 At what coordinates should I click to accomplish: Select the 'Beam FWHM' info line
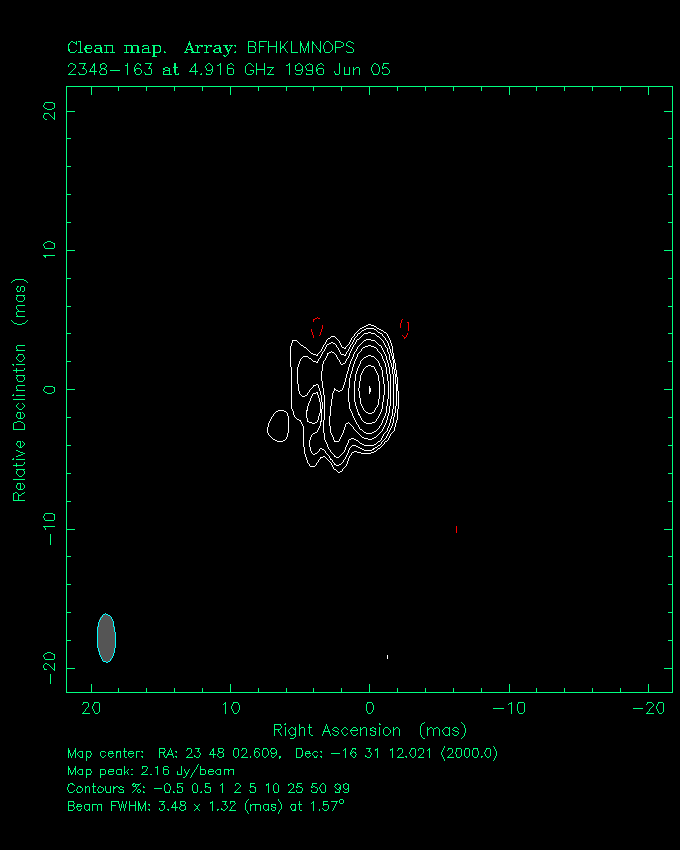tap(205, 805)
